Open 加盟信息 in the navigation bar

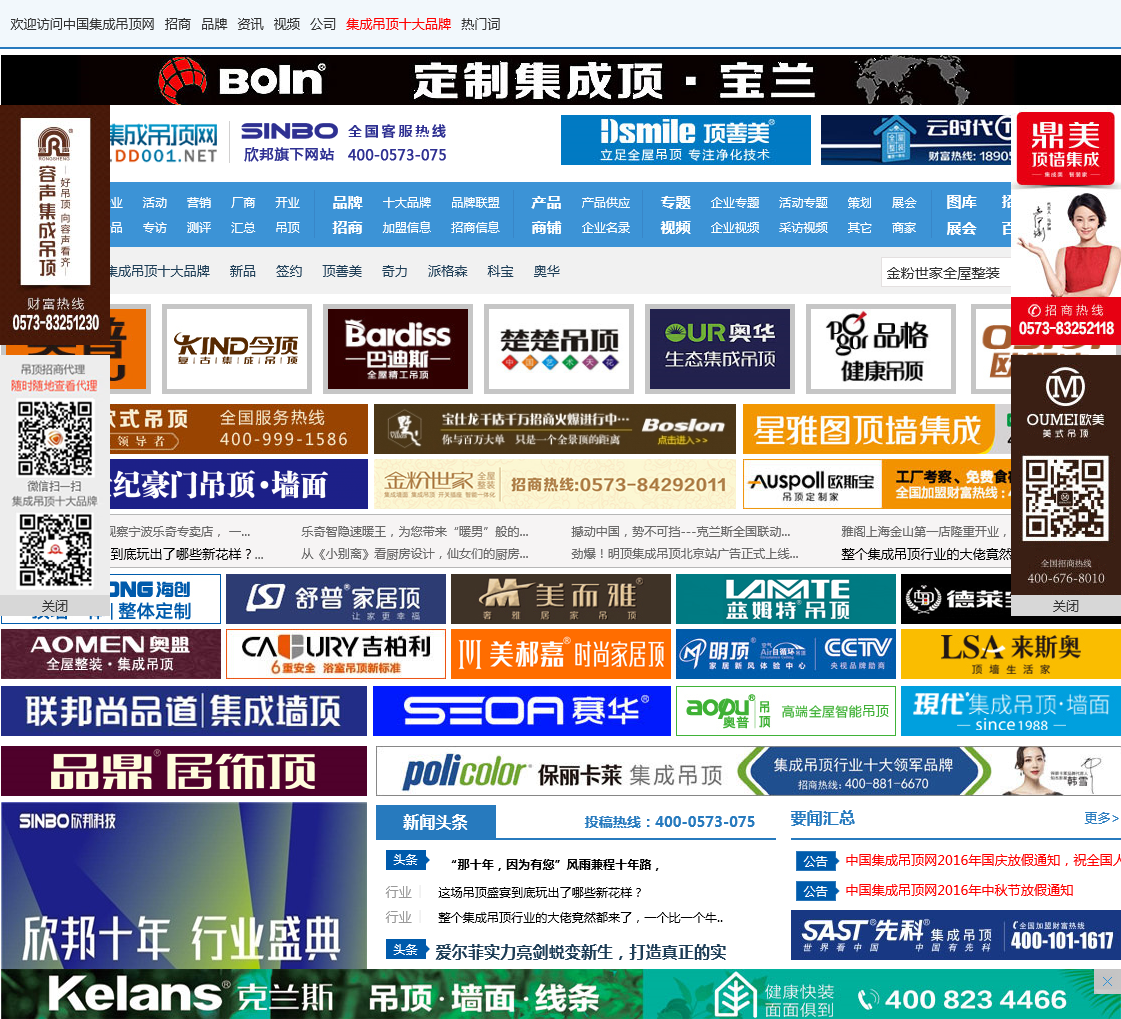point(407,228)
